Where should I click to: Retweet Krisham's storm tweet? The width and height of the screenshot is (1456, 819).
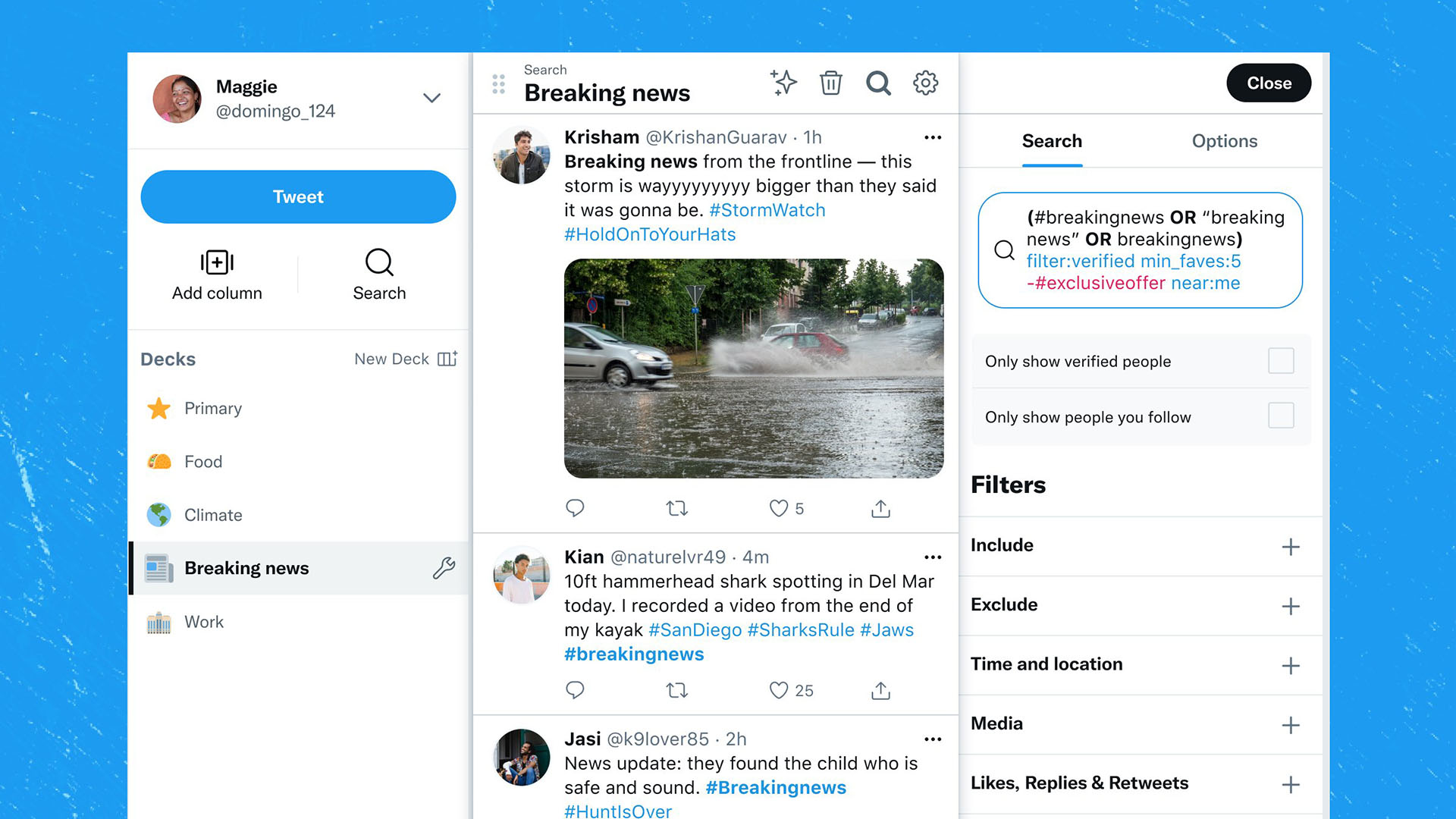[x=676, y=508]
